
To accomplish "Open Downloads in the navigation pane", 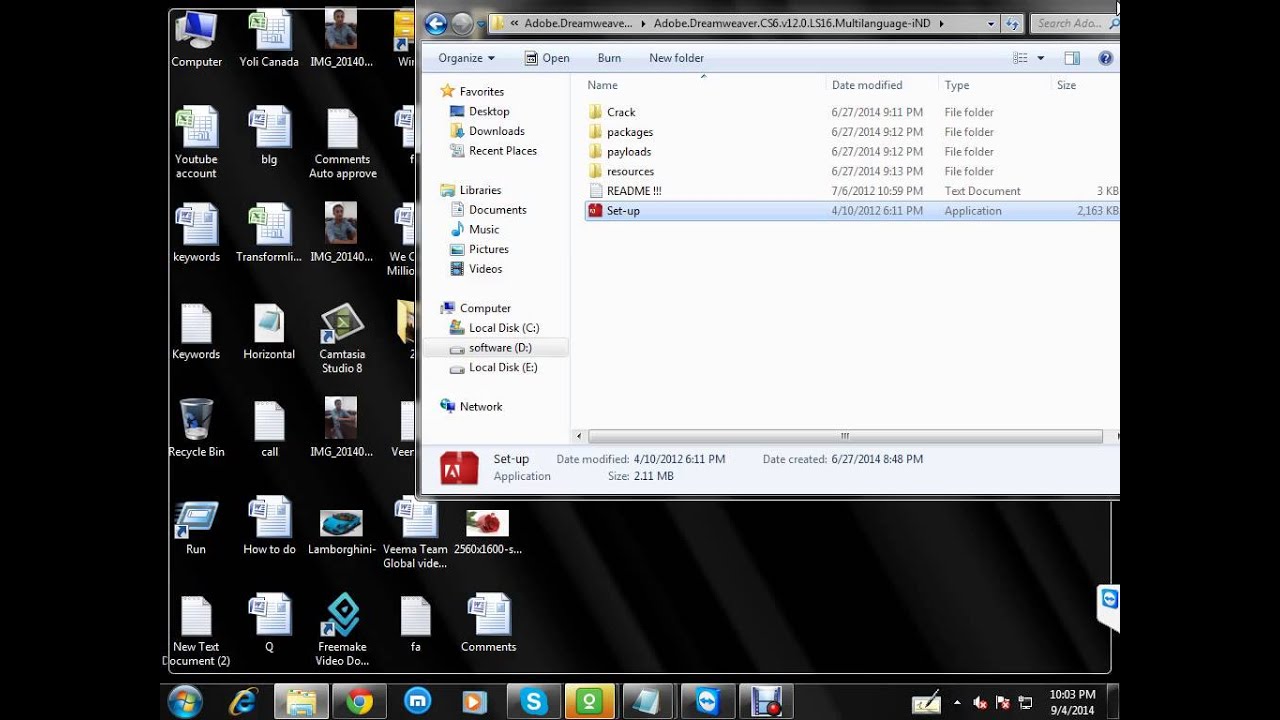I will pyautogui.click(x=496, y=131).
